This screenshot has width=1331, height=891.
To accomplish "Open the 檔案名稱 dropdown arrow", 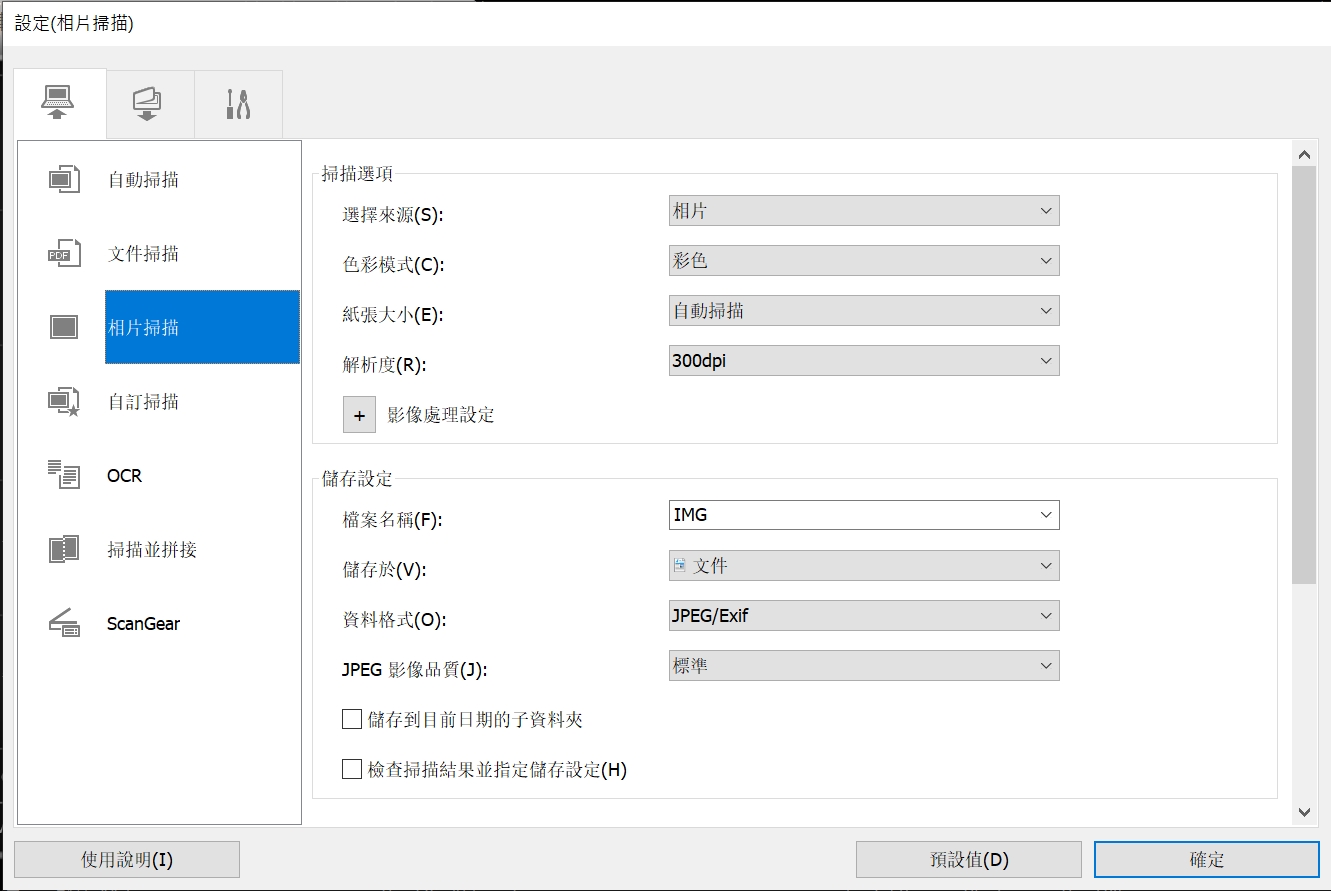I will pos(1046,515).
